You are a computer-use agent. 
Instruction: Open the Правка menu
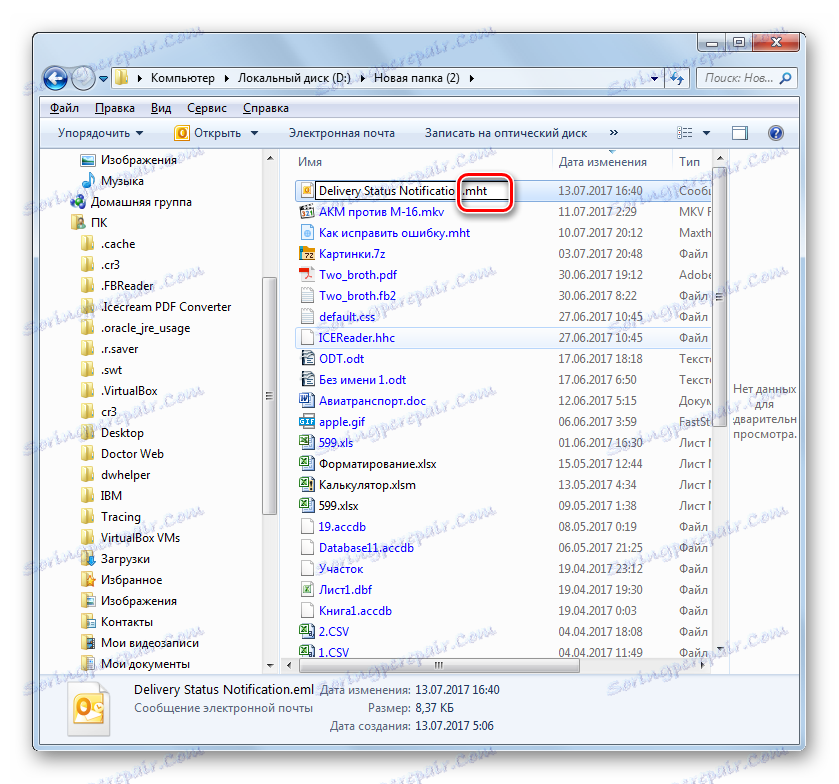pos(115,108)
